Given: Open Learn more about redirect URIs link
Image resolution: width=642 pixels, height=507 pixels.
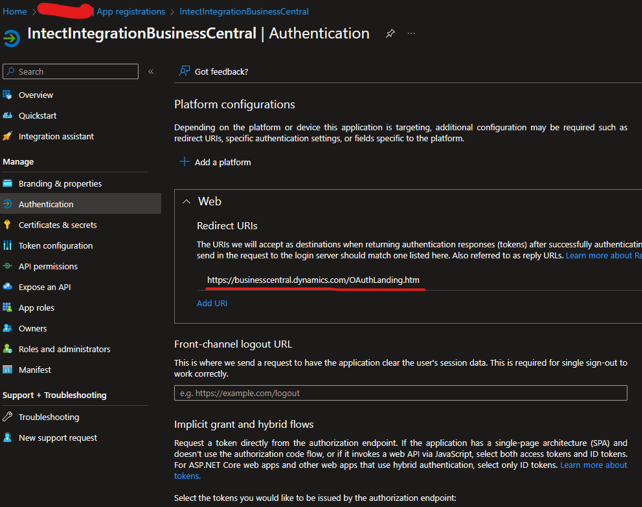Looking at the screenshot, I should pos(604,255).
